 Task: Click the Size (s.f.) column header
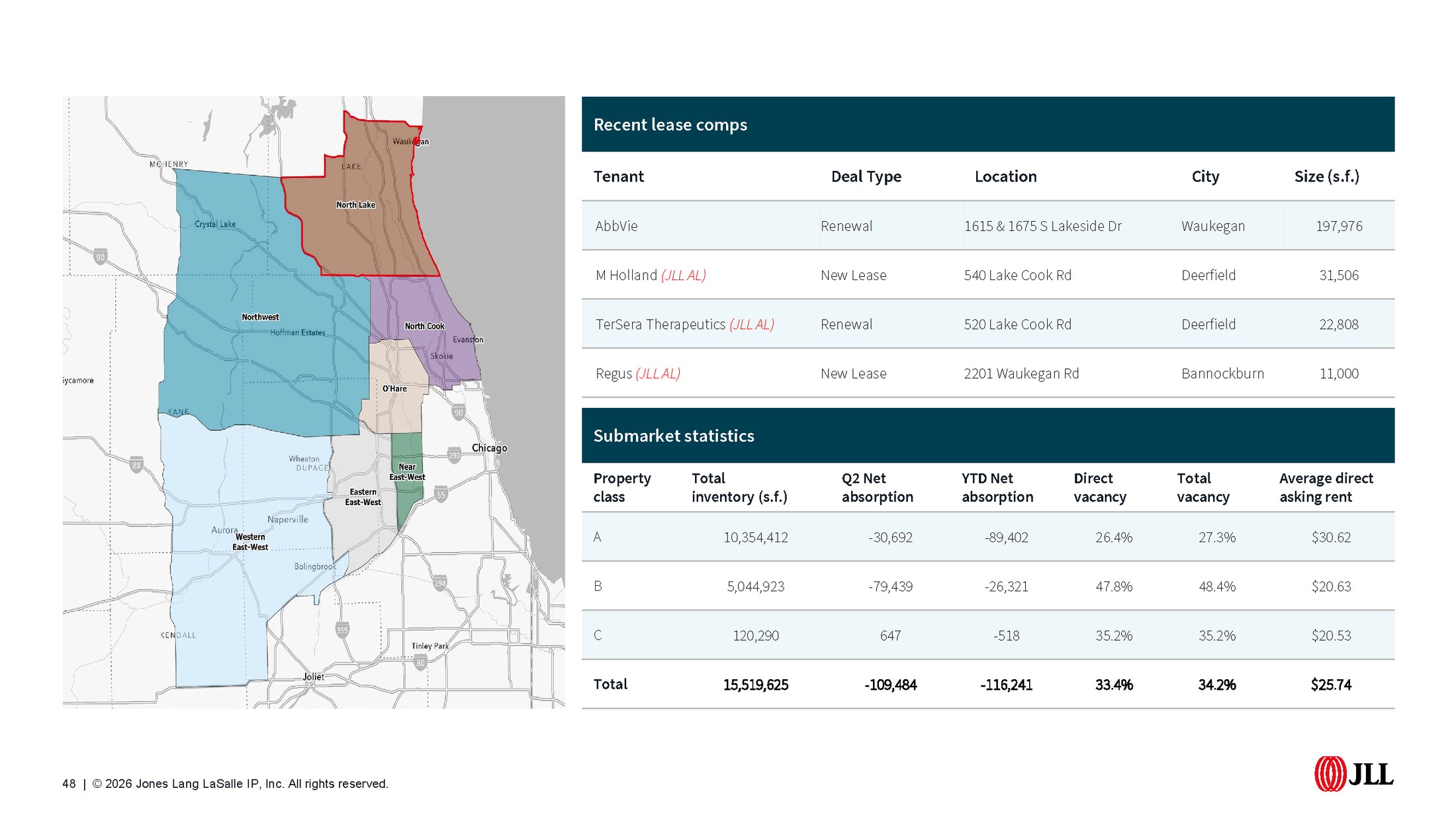pos(1327,176)
